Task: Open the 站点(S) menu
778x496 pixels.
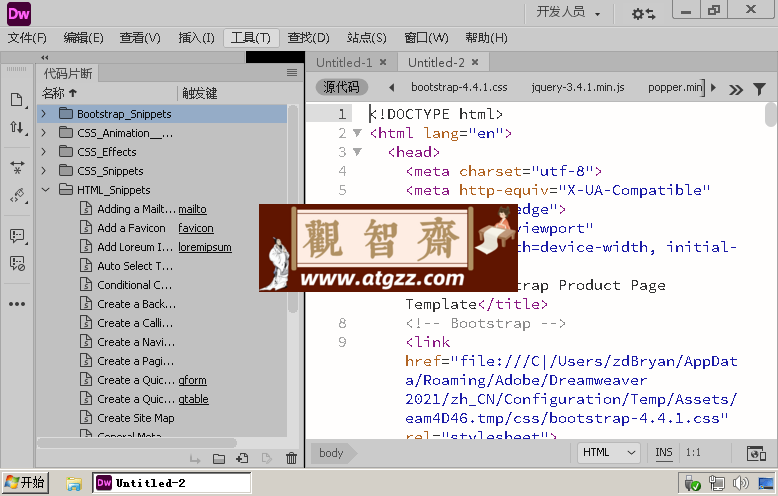Action: click(x=367, y=38)
